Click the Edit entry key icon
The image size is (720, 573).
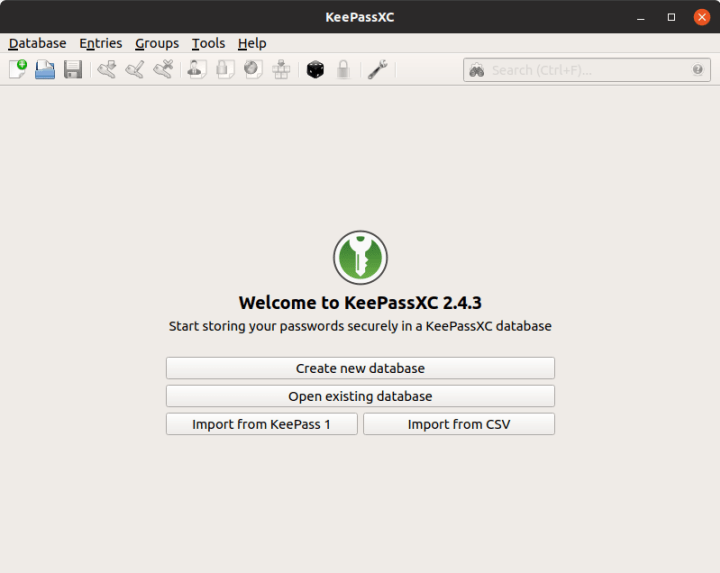(135, 69)
